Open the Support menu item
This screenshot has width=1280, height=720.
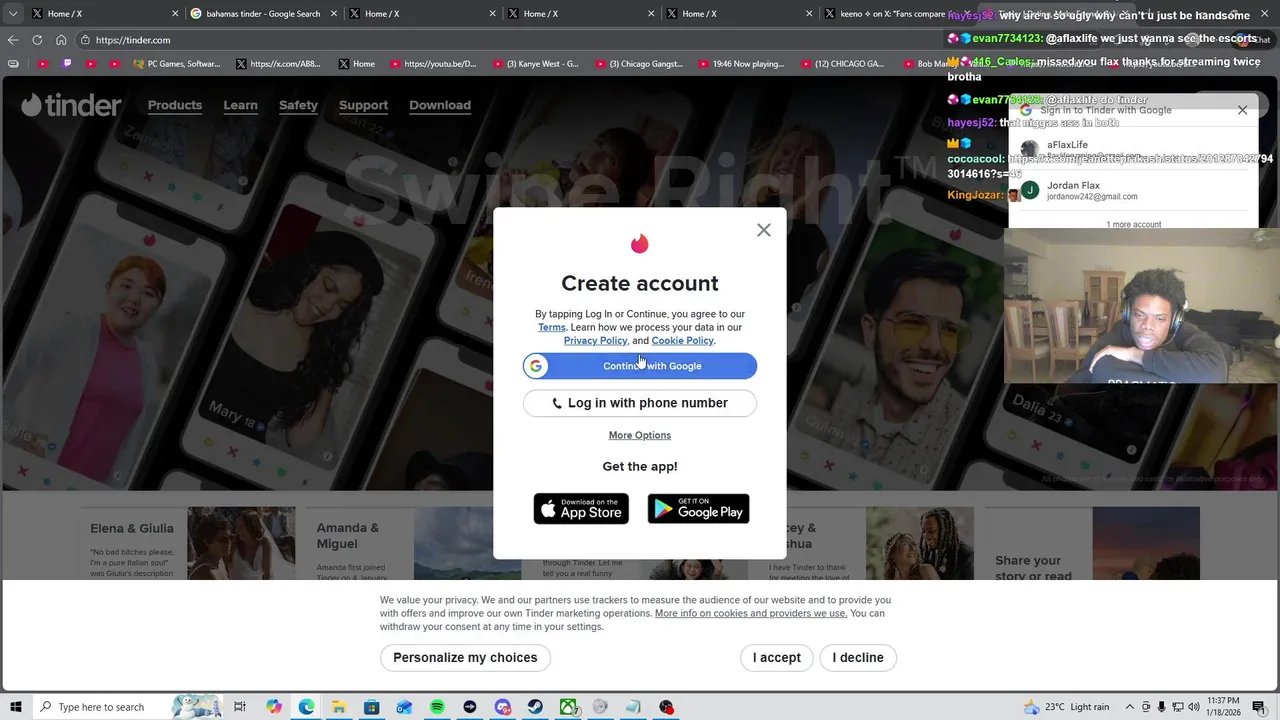pos(363,105)
